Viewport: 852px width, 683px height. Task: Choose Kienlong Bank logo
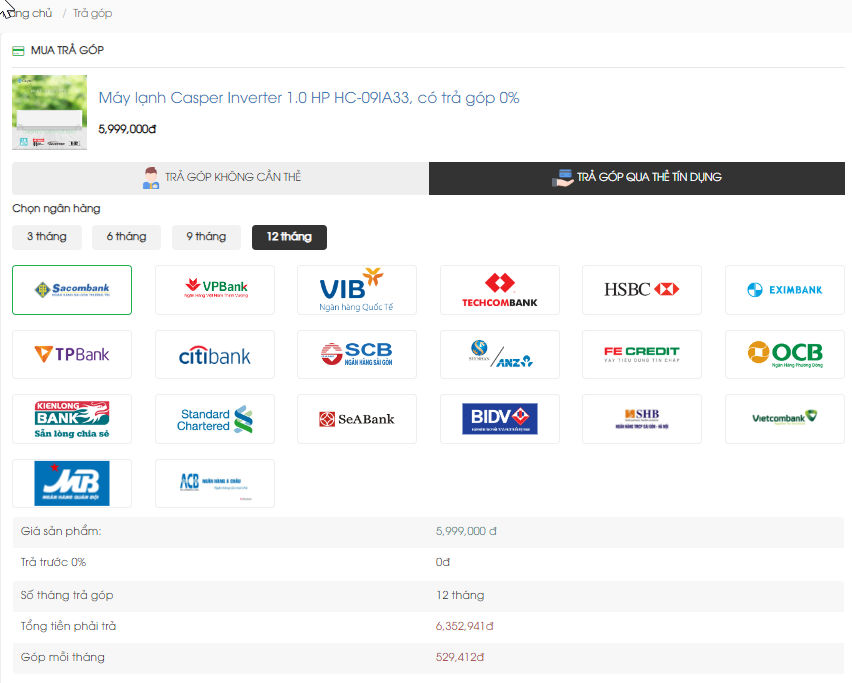click(72, 419)
